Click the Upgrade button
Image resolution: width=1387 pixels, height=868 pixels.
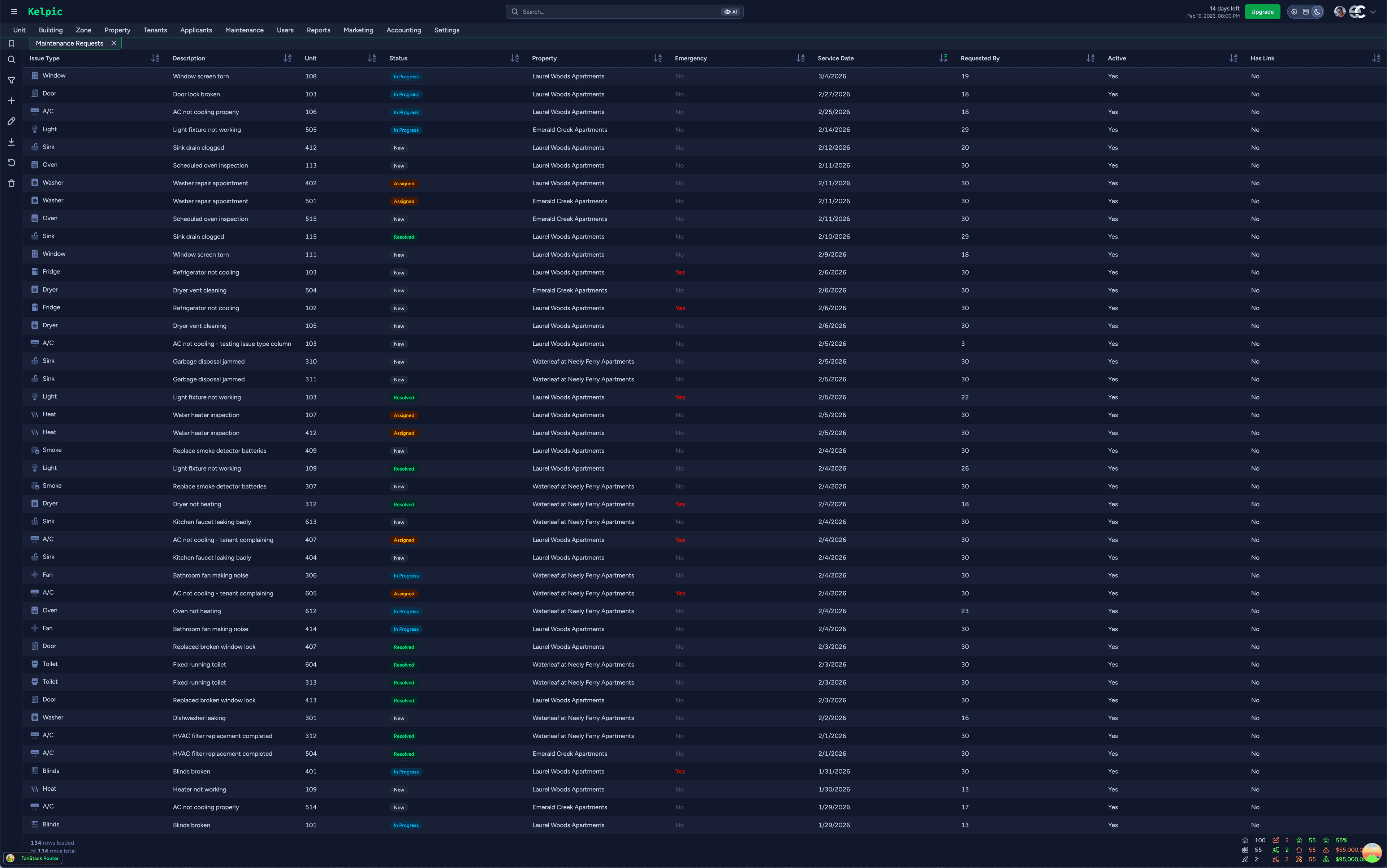click(1262, 12)
